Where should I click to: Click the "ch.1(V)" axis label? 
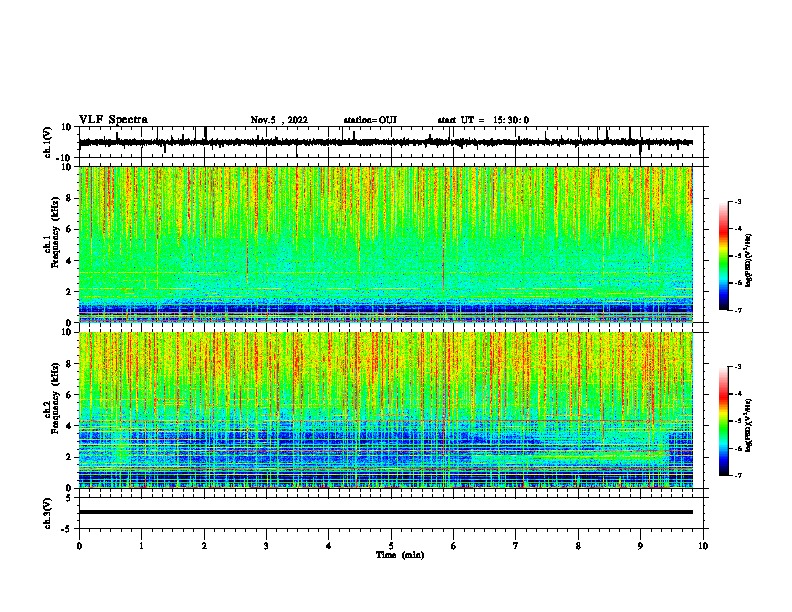48,142
